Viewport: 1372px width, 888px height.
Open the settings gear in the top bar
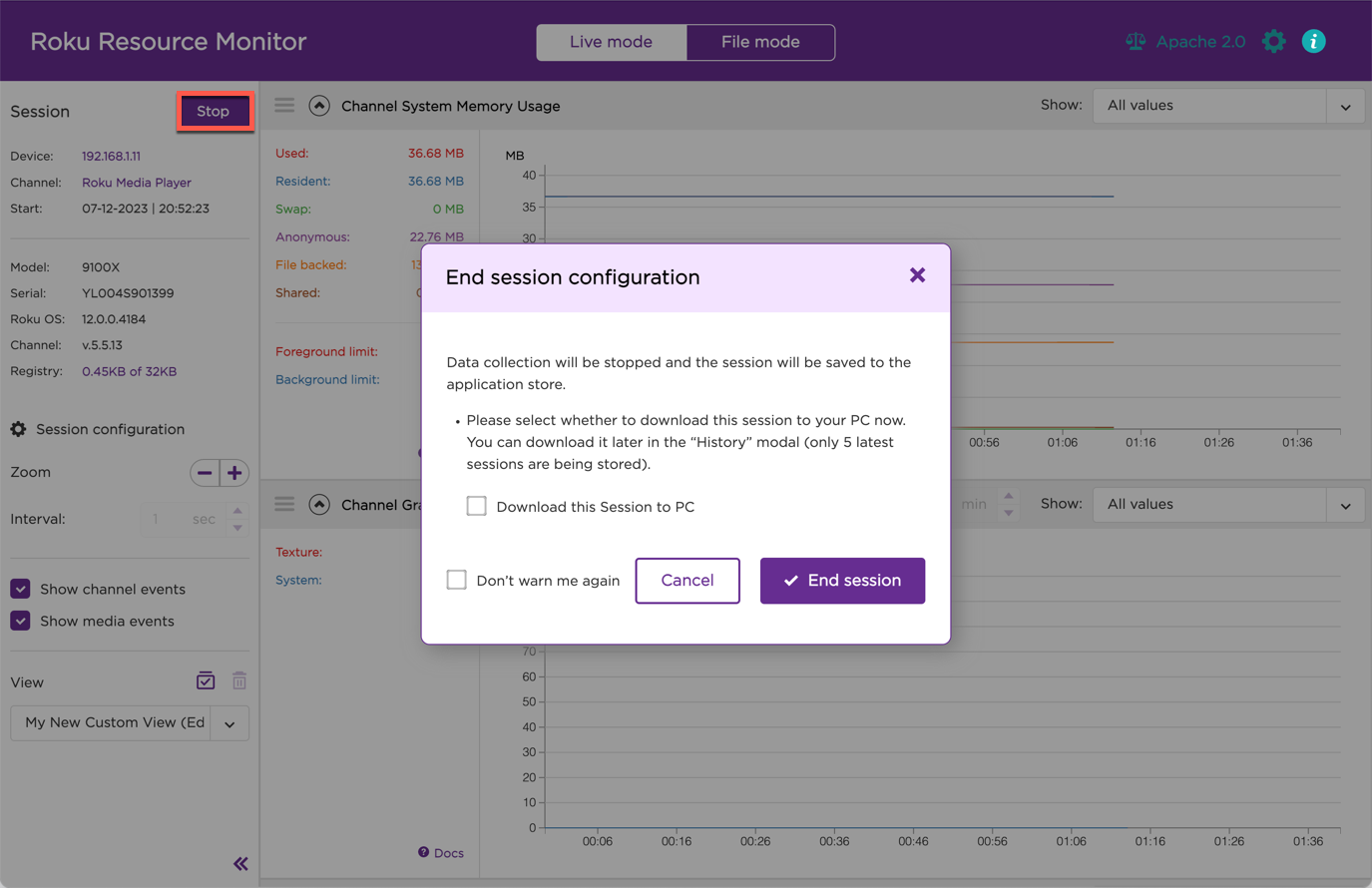1274,41
